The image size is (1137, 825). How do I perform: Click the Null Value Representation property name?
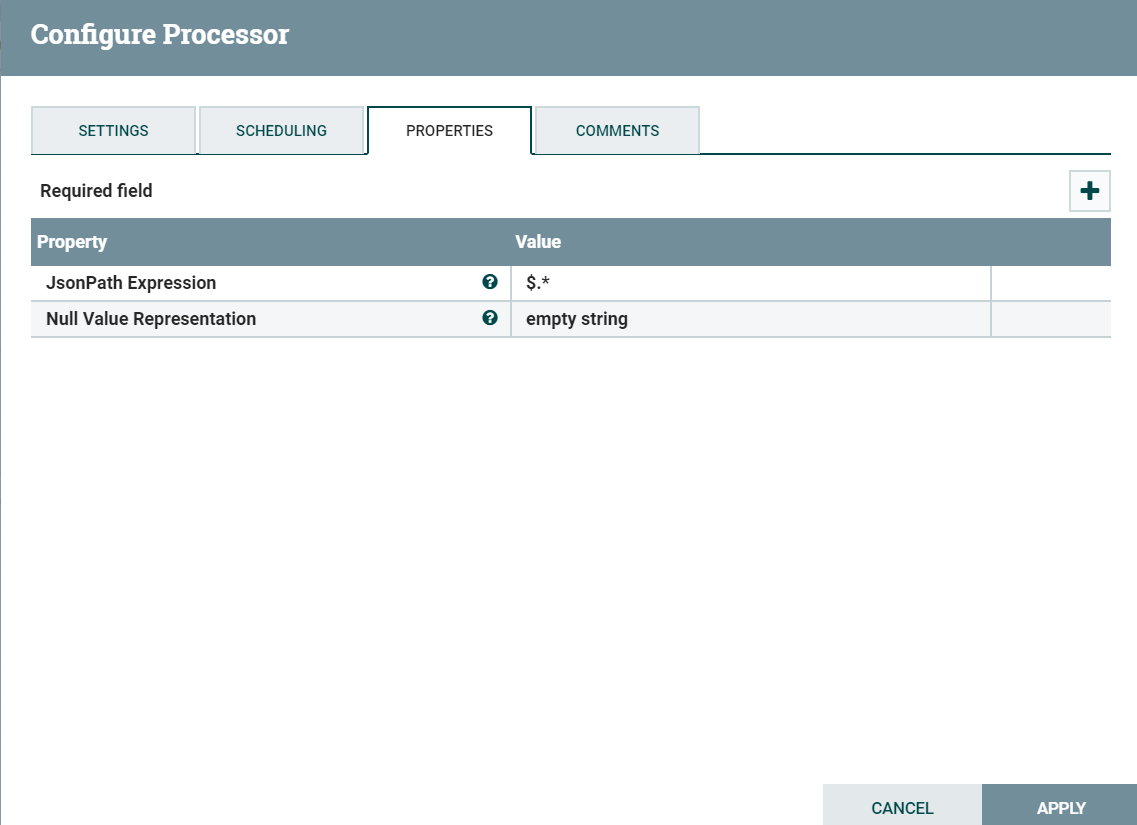[x=151, y=318]
